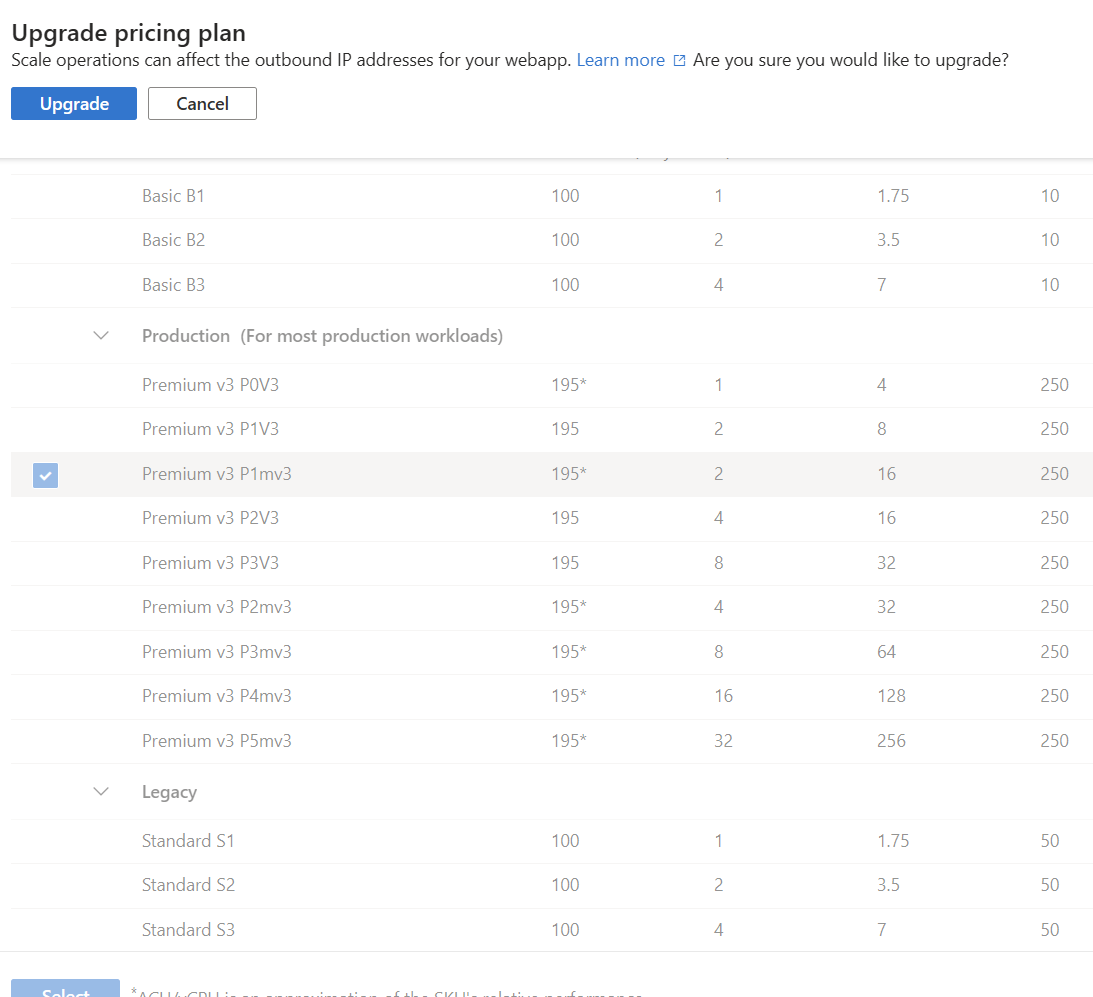This screenshot has height=997, width=1093.
Task: Click the partially visible Select button
Action: click(x=66, y=989)
